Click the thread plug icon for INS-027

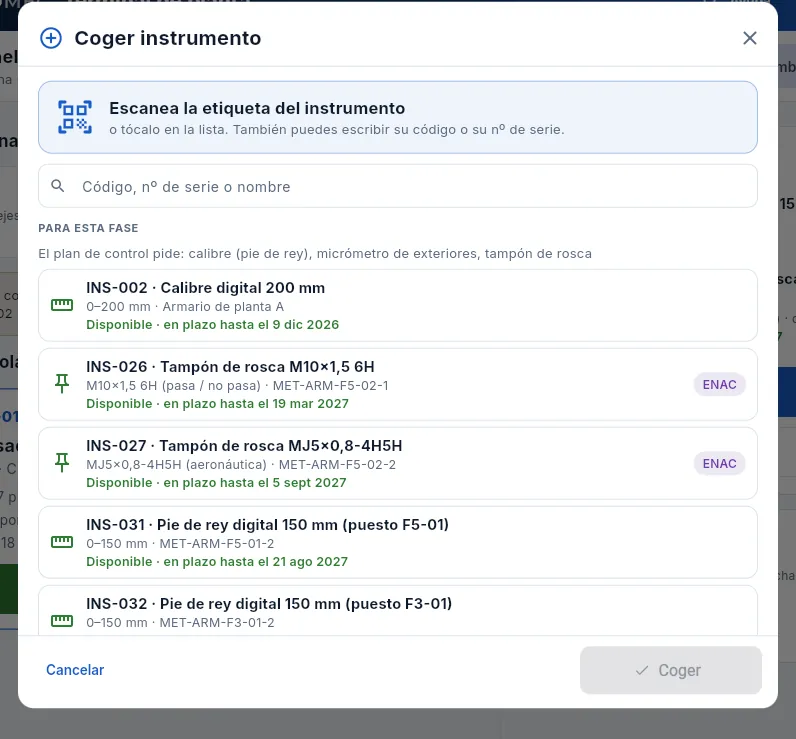tap(62, 463)
